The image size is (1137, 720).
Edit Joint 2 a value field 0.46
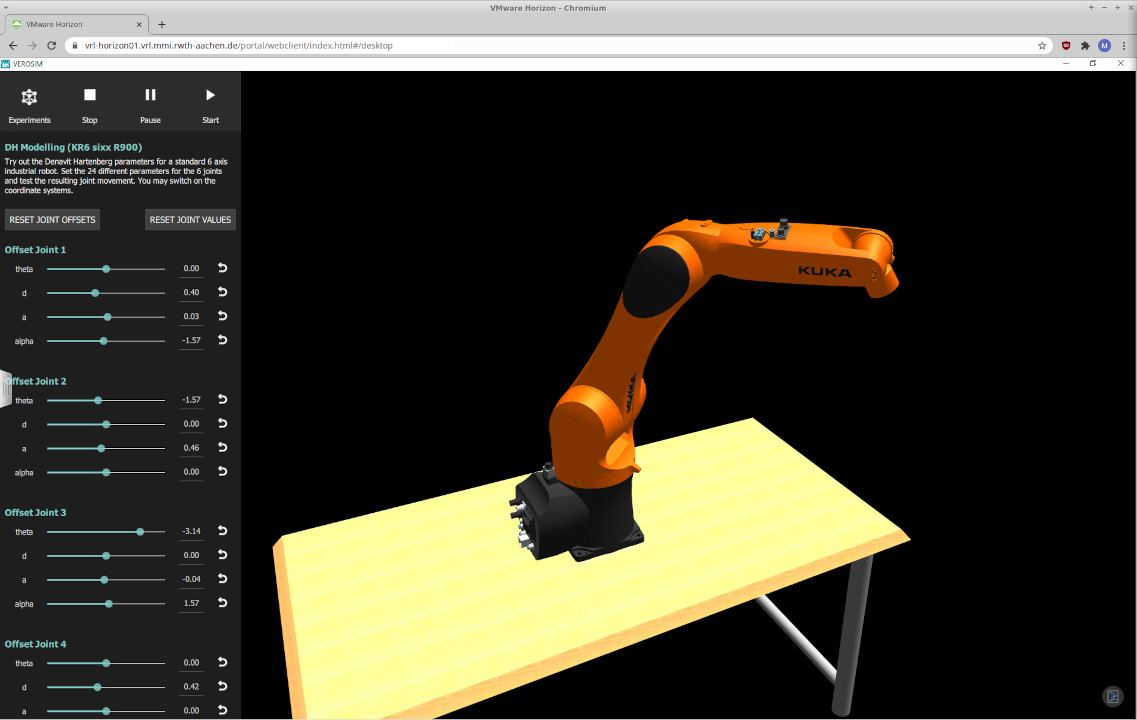click(191, 447)
